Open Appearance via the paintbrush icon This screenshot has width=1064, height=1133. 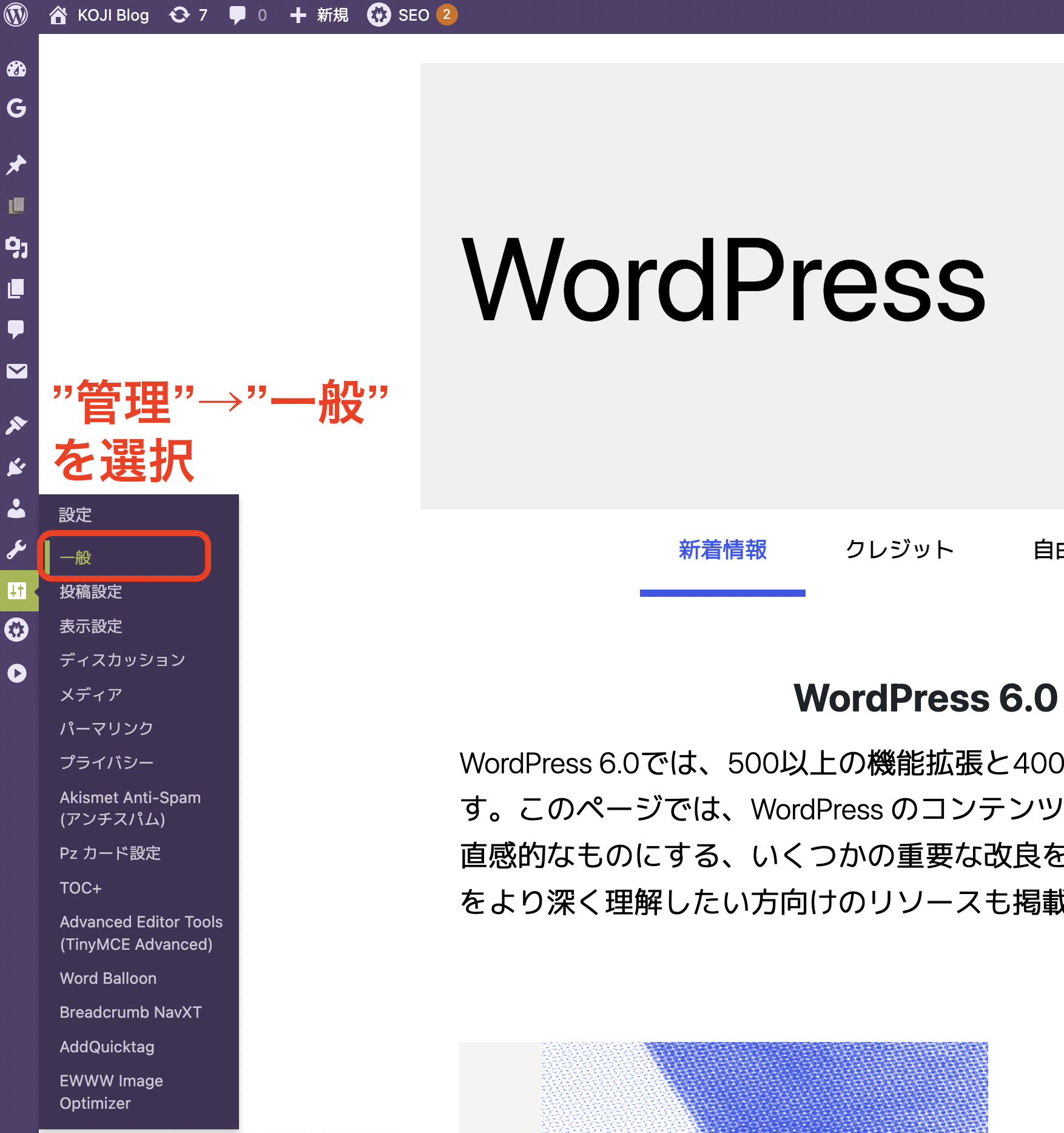pyautogui.click(x=16, y=425)
